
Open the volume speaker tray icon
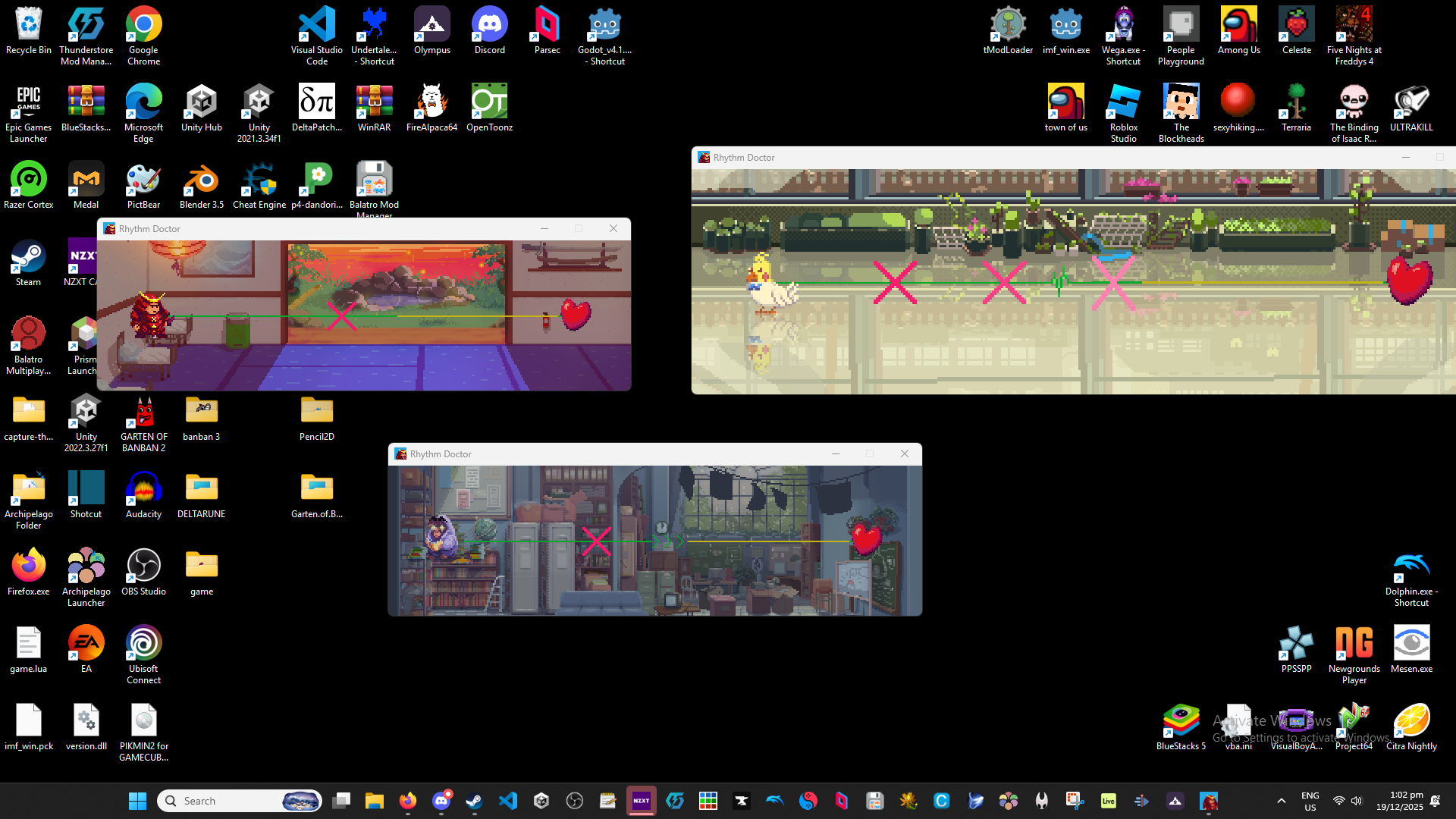click(x=1357, y=801)
